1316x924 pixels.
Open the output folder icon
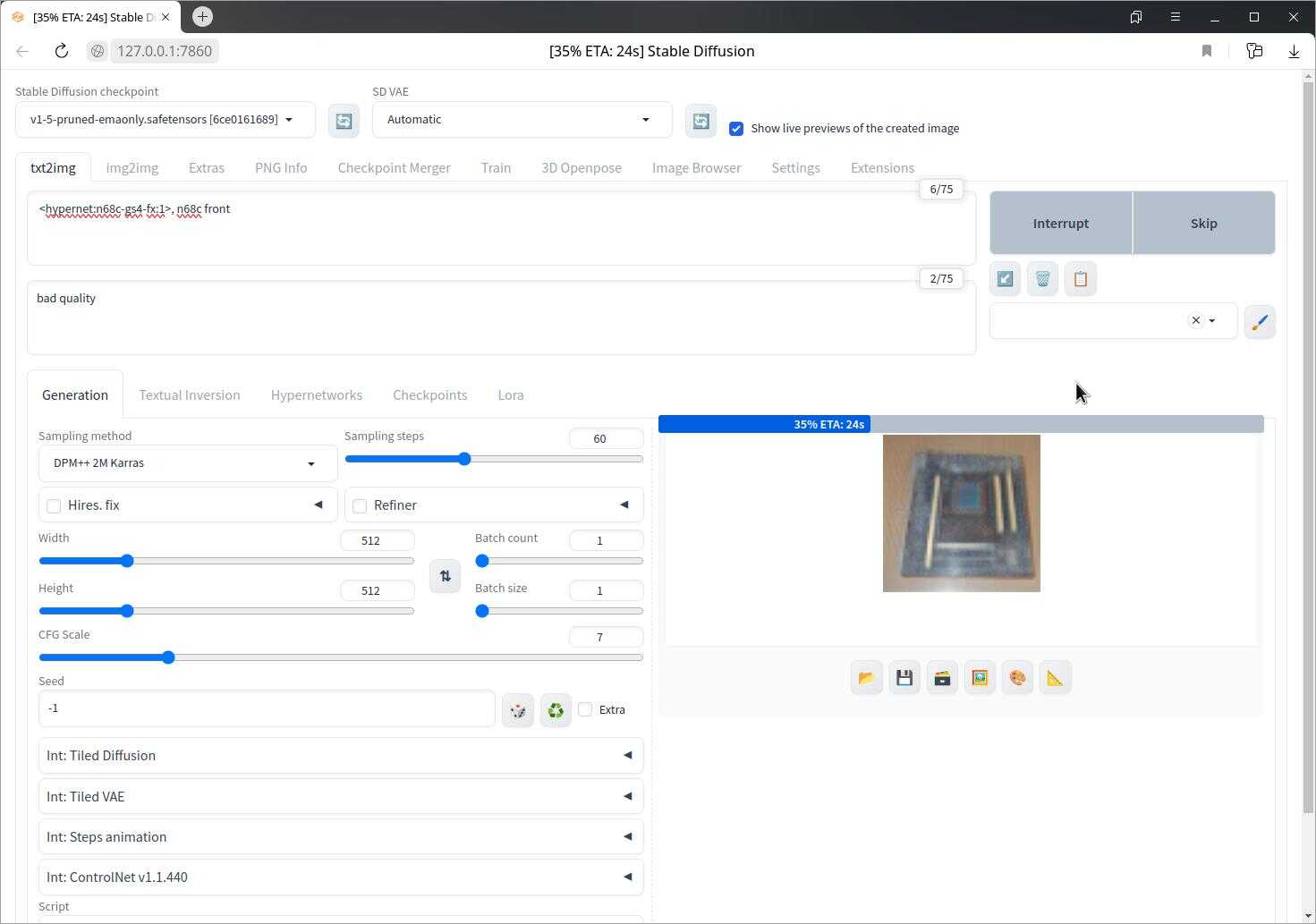866,678
